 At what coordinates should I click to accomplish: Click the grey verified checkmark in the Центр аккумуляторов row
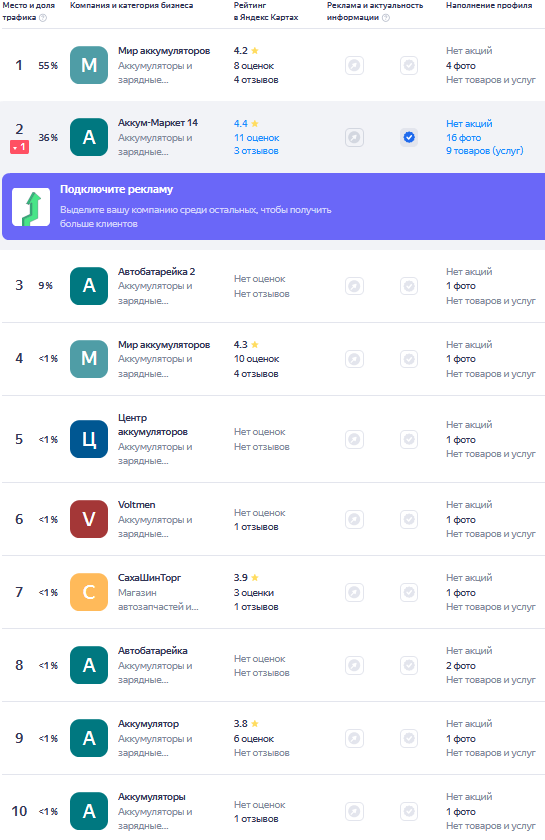409,439
